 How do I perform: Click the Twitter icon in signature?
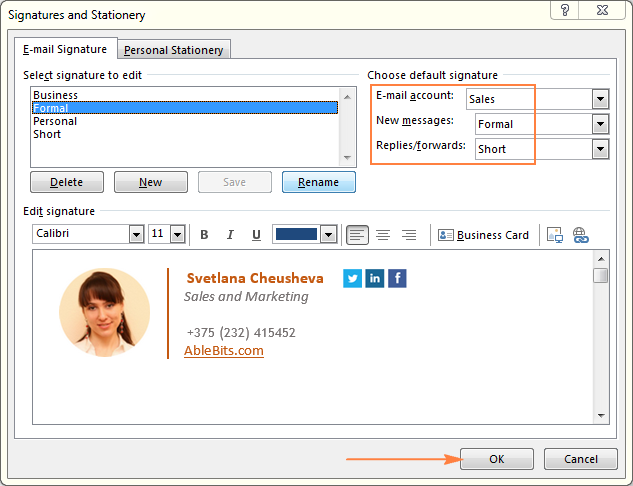click(x=352, y=278)
